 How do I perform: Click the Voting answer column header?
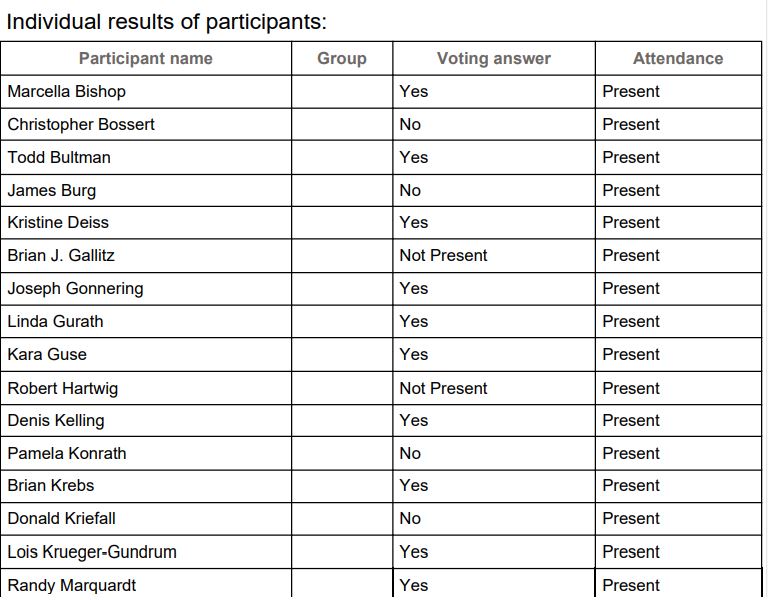tap(494, 58)
